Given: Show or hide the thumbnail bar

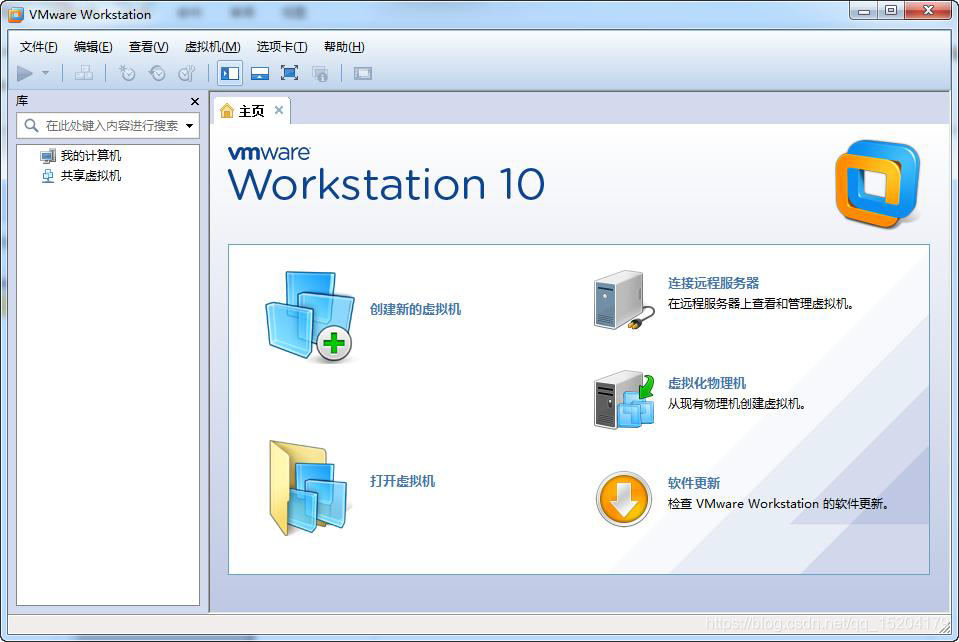Looking at the screenshot, I should [260, 73].
